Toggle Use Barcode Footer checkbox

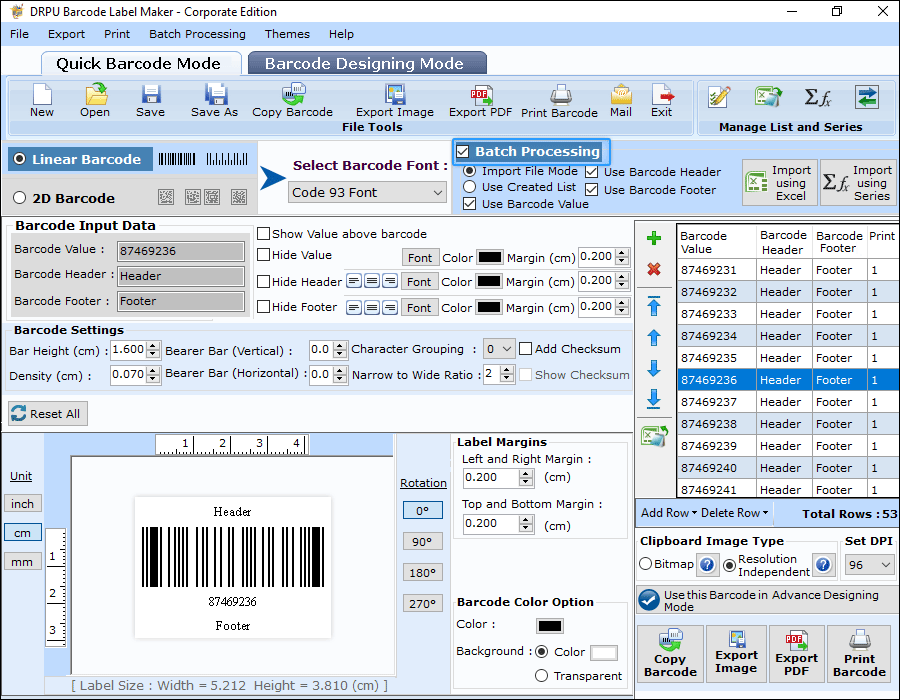pyautogui.click(x=592, y=190)
